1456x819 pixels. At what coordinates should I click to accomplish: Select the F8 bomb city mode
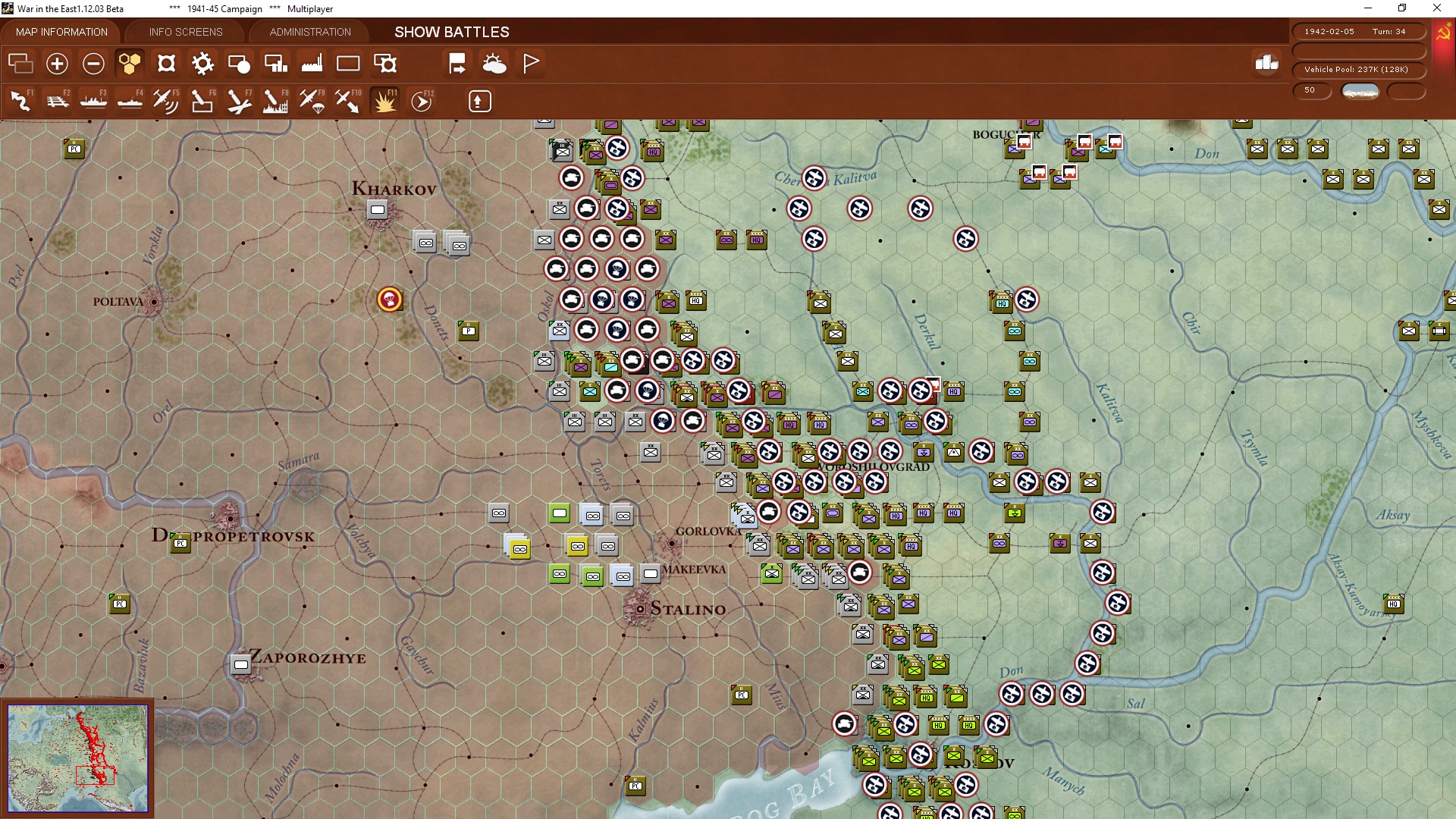275,101
